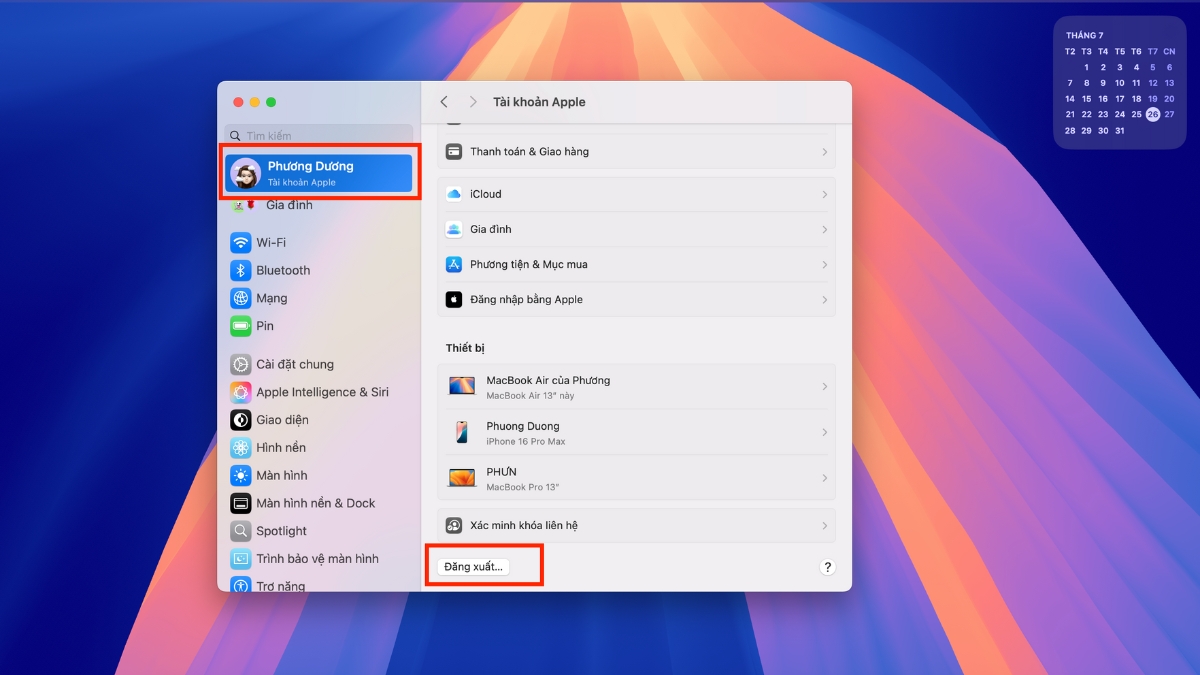This screenshot has width=1200, height=675.
Task: Click the Phương Dương profile avatar
Action: tap(245, 173)
